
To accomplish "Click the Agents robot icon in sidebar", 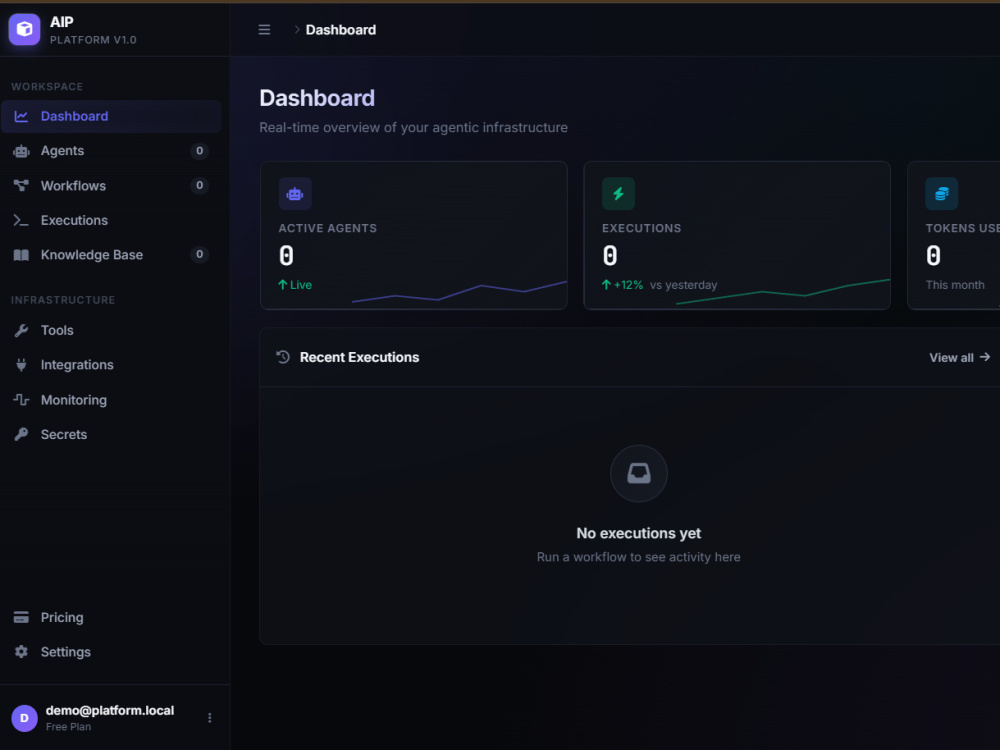I will pos(21,151).
